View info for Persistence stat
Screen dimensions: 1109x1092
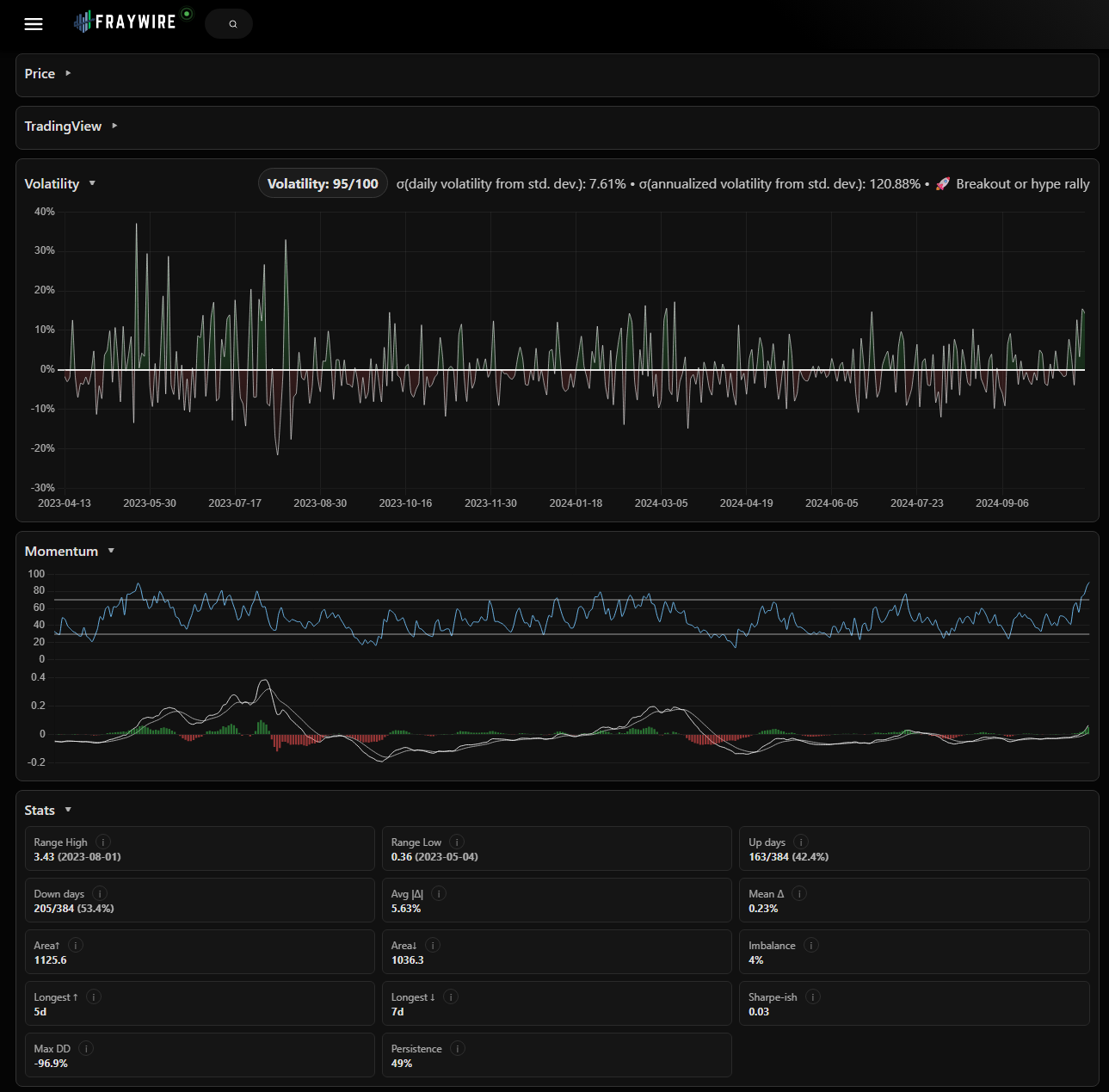coord(458,1049)
